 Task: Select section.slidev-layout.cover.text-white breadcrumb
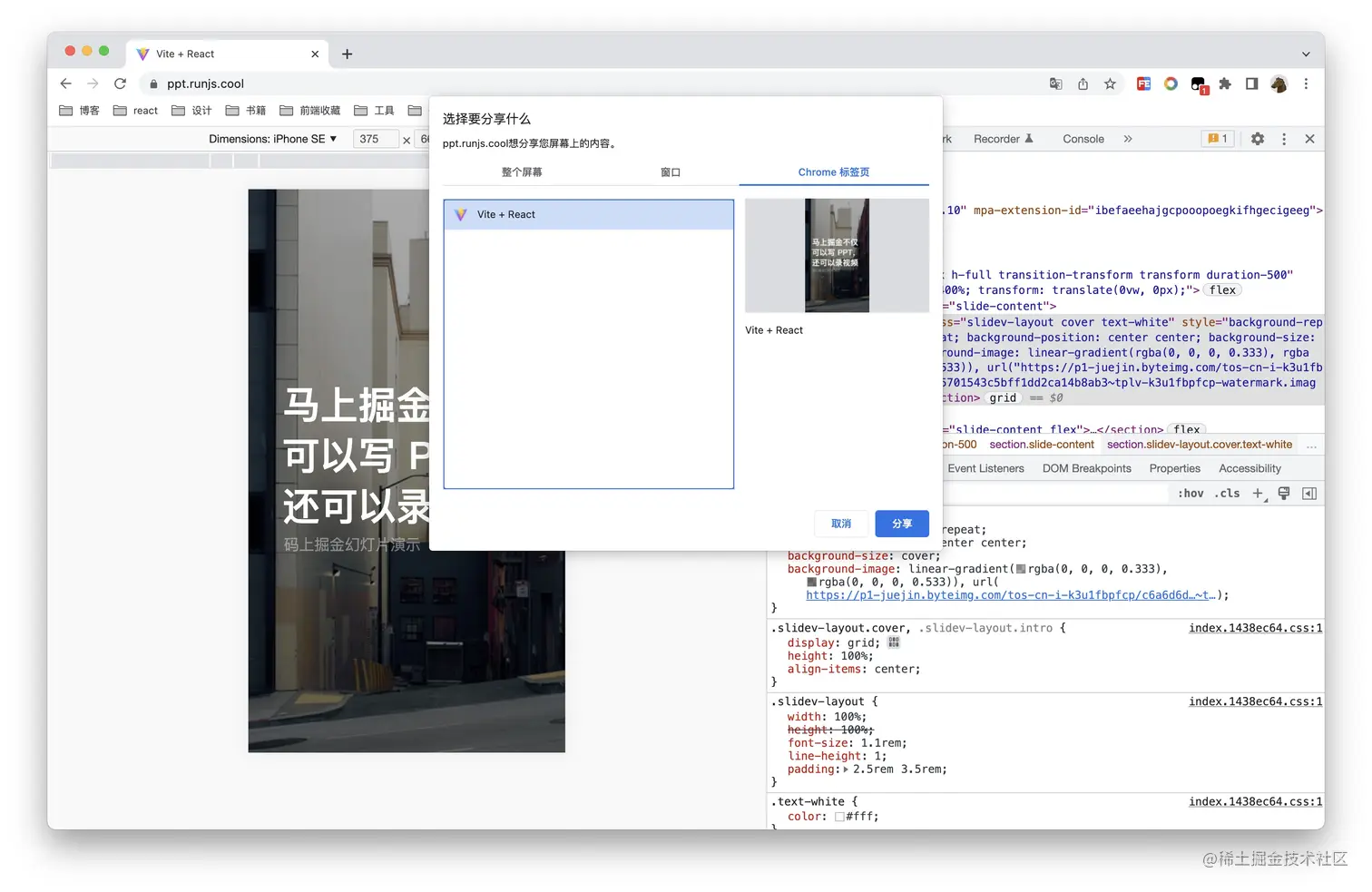click(x=1200, y=445)
